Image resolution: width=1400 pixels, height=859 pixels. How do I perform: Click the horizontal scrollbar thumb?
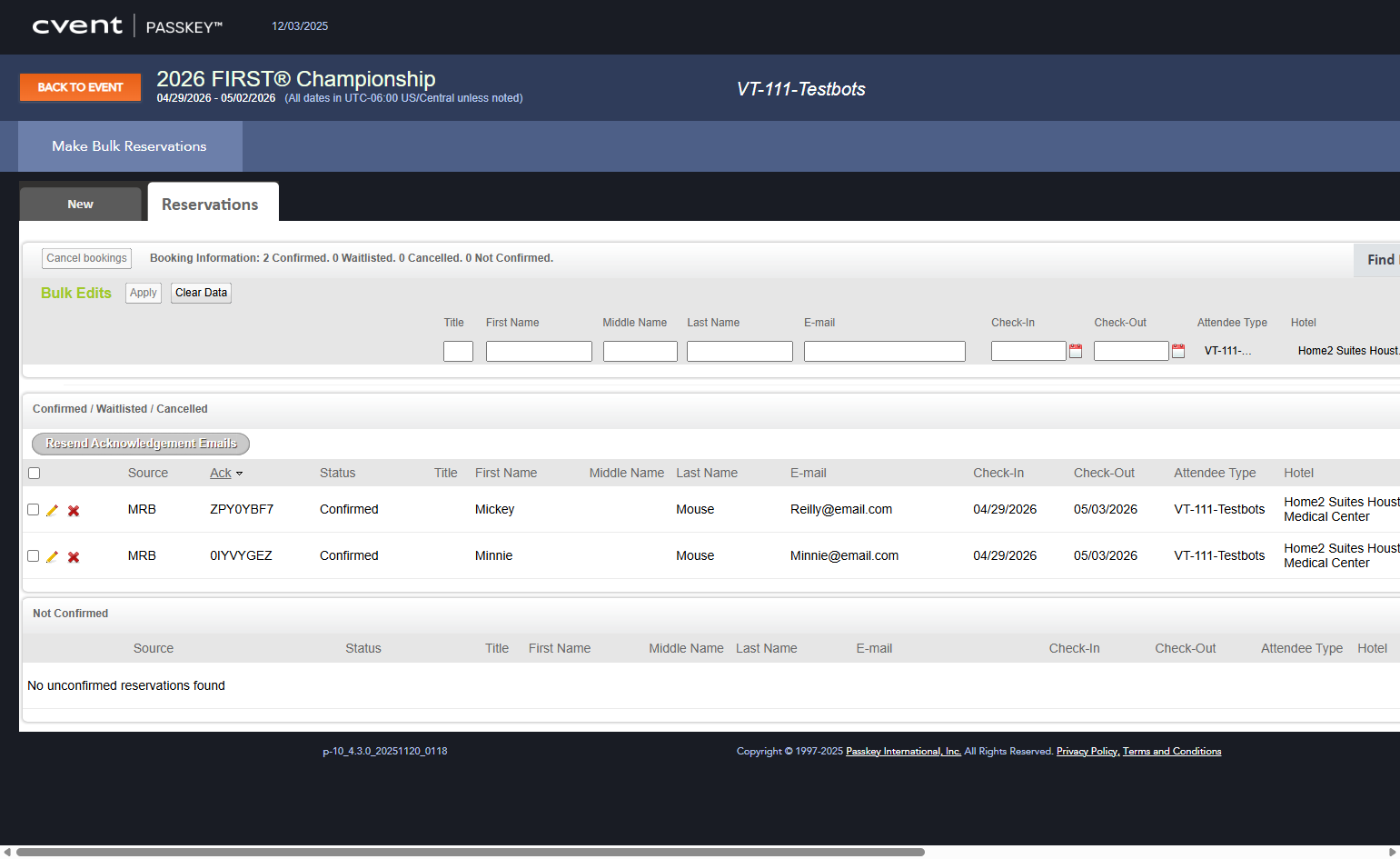coord(471,853)
